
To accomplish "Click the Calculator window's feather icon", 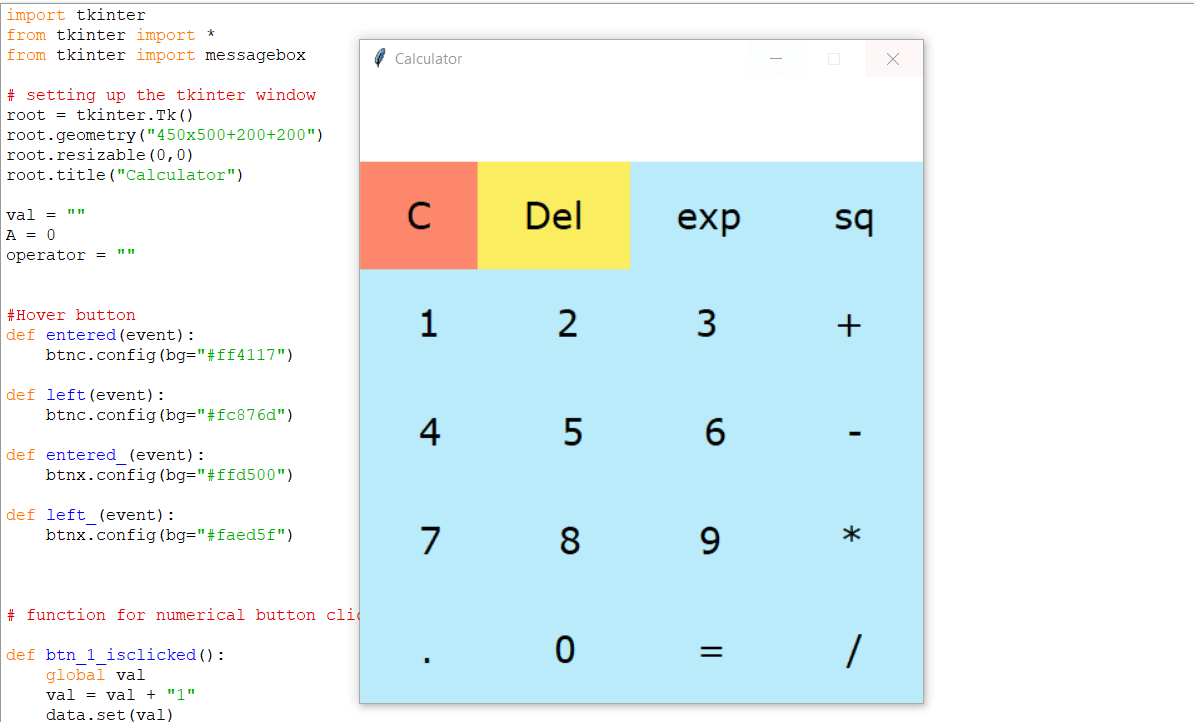I will tap(379, 58).
